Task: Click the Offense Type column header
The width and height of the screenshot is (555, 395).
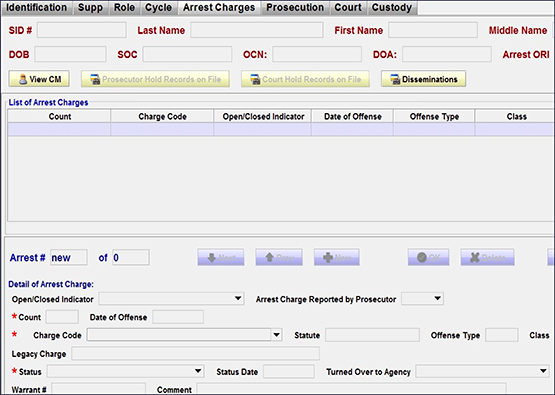Action: click(x=434, y=116)
